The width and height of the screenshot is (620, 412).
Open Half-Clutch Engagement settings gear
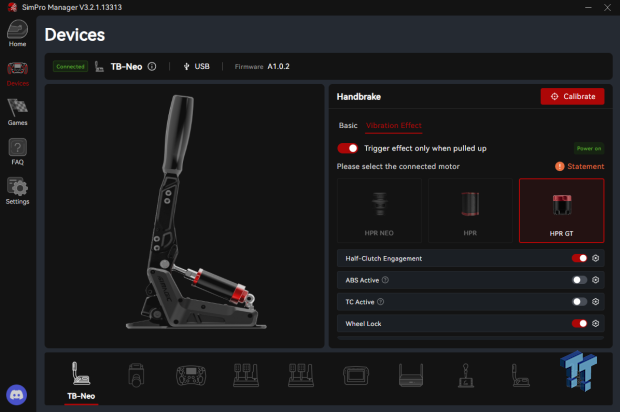pos(595,258)
